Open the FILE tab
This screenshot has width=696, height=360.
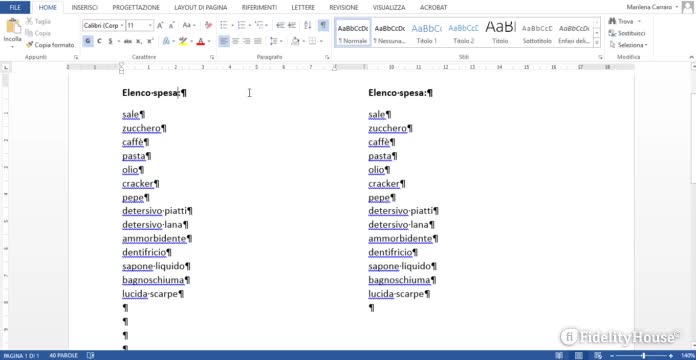pos(15,8)
